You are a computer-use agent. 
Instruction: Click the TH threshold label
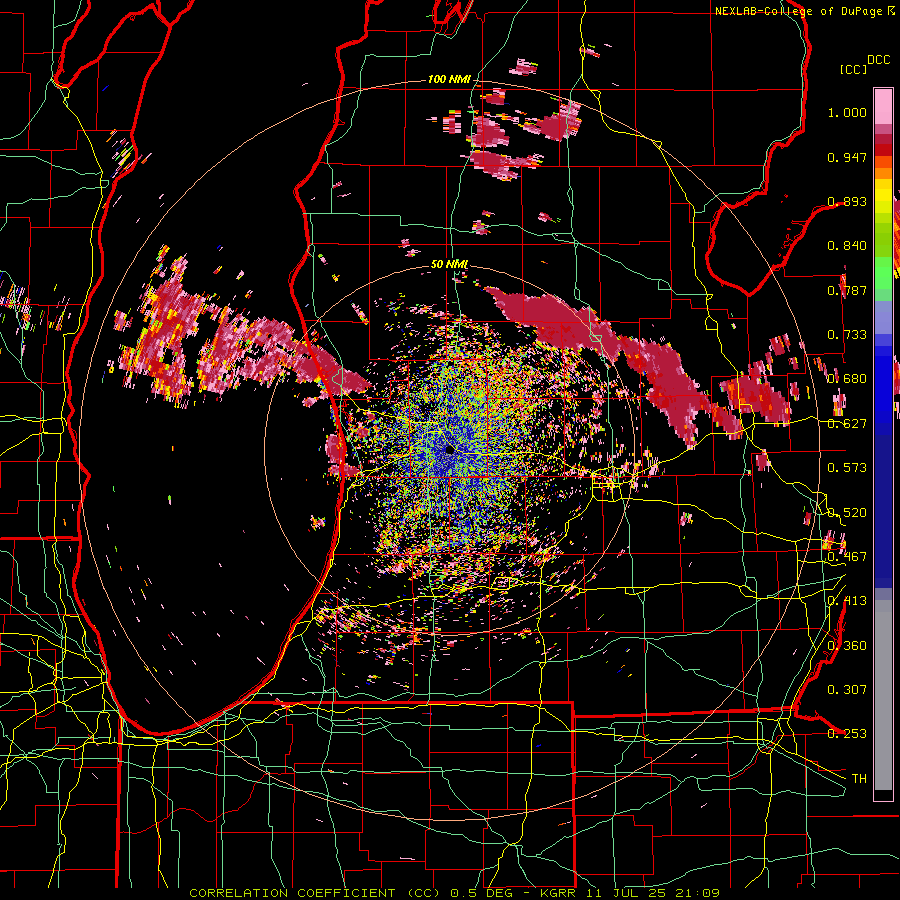tap(859, 779)
